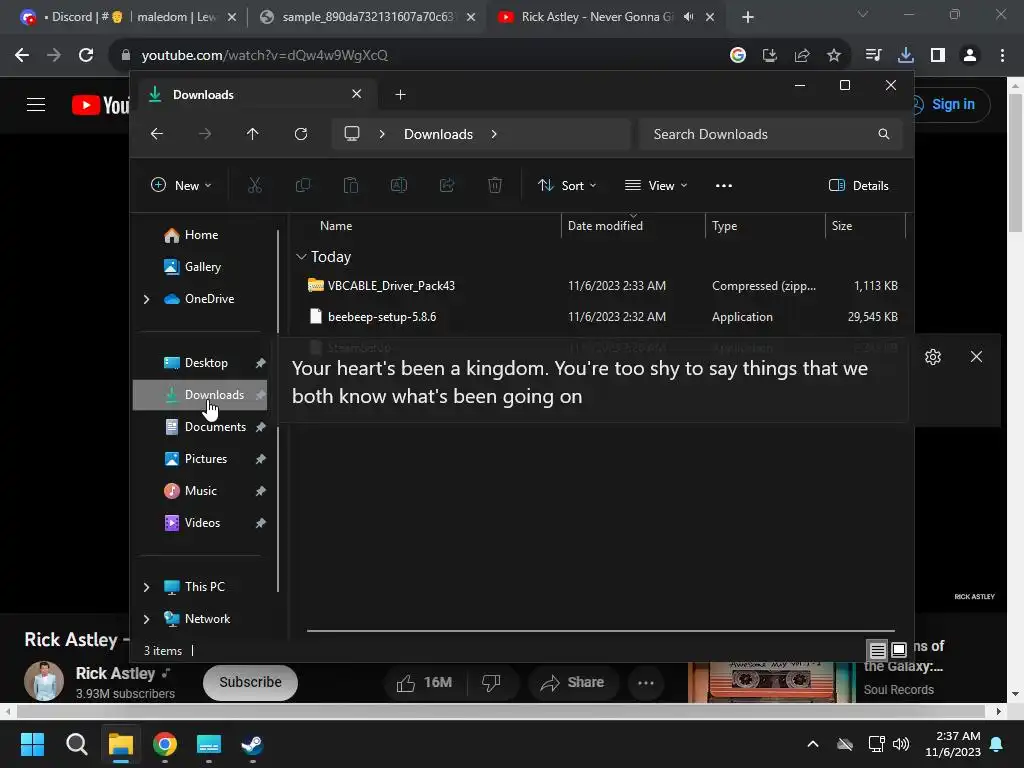
Task: Click the Delete trash icon in Explorer toolbar
Action: 495,185
